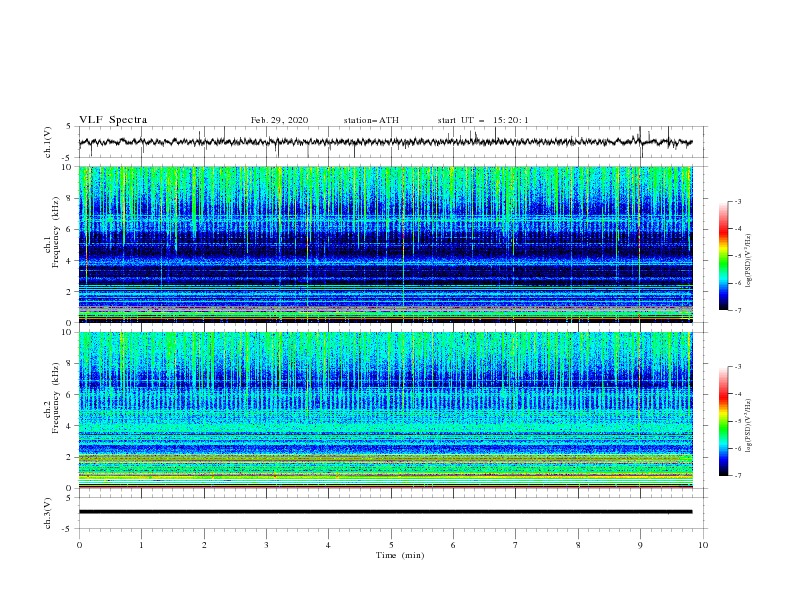
Task: Click the ch.1 colorbar "log(PSD)(V²/Hz)" label
Action: tap(749, 261)
